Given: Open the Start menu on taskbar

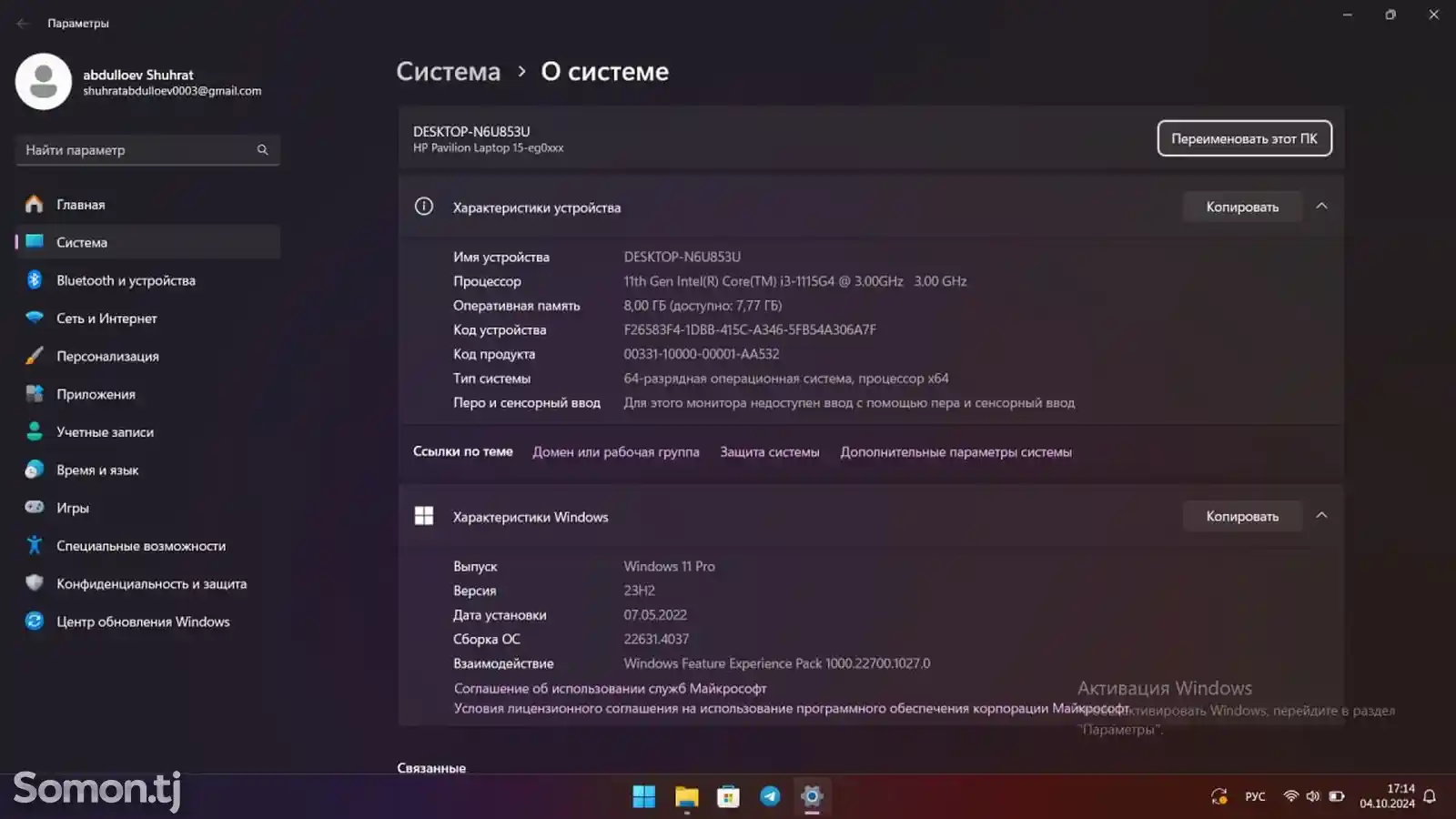Looking at the screenshot, I should (644, 797).
